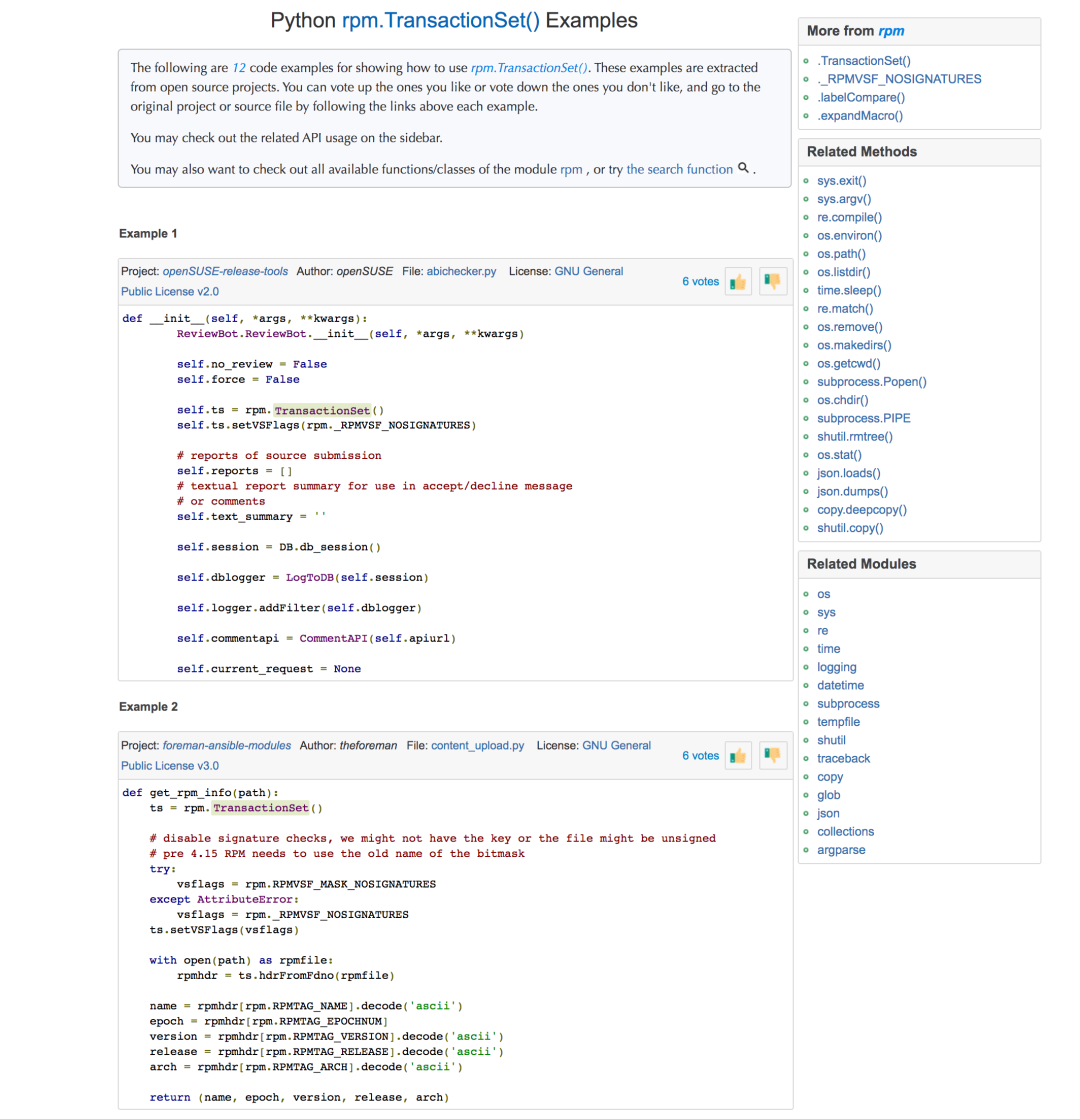Viewport: 1080px width, 1119px height.
Task: Upvote Example 2 with thumbs-up icon
Action: (738, 756)
